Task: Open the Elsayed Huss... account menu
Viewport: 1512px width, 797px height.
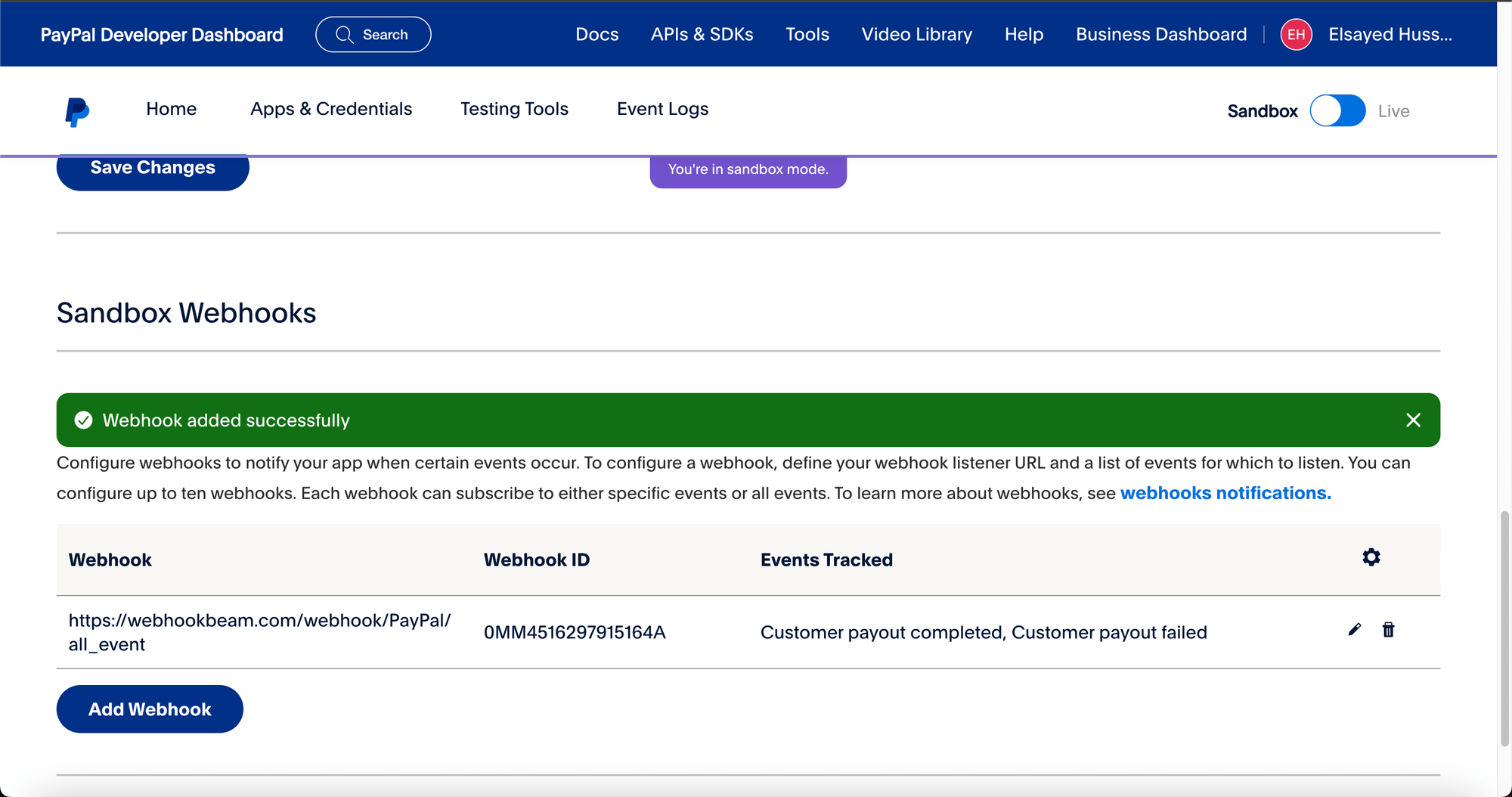Action: (1390, 35)
